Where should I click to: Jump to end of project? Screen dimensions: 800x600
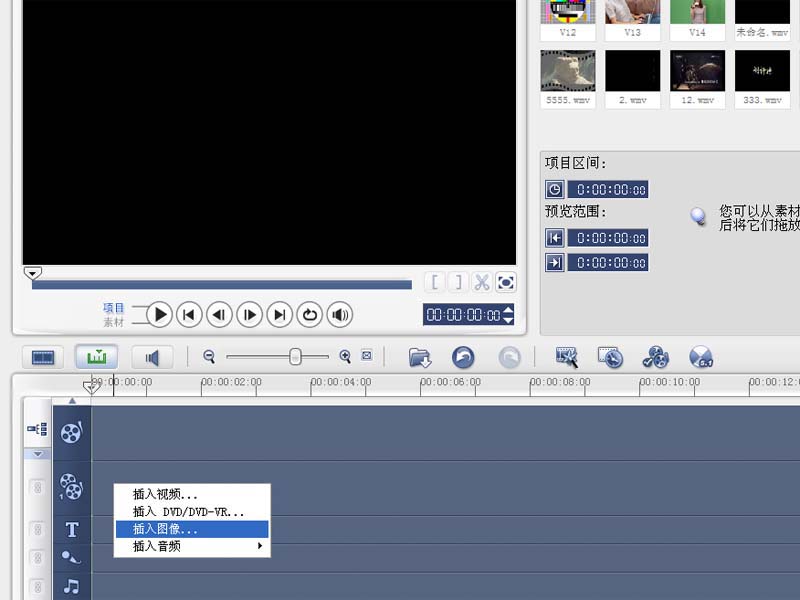click(280, 314)
